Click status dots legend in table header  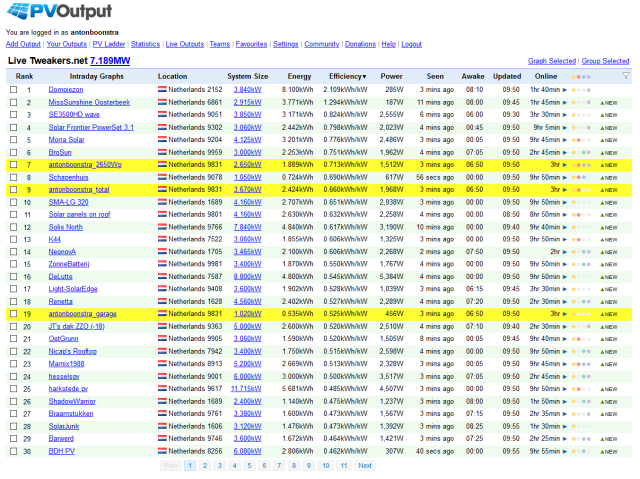click(581, 77)
